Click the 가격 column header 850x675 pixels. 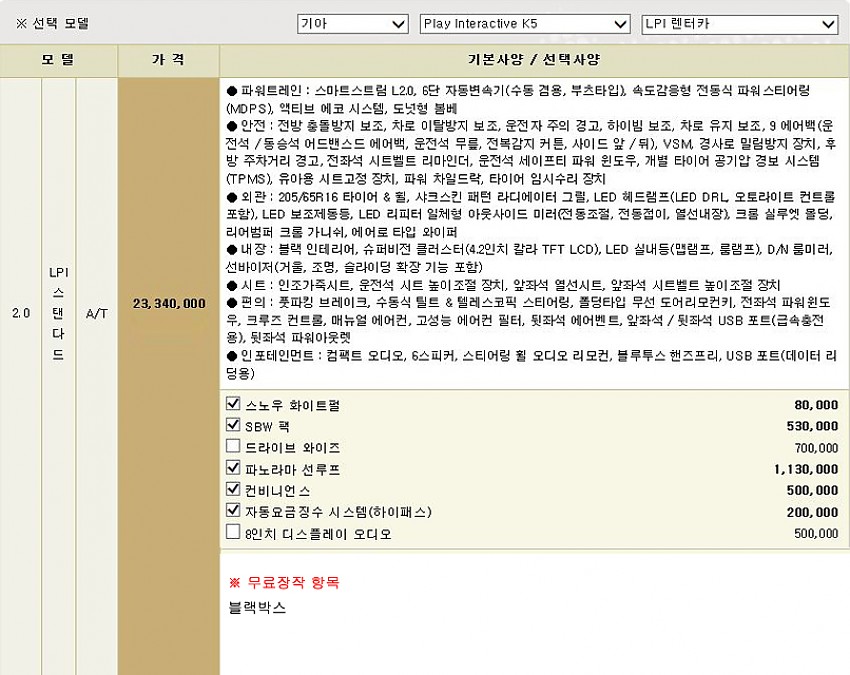point(168,60)
